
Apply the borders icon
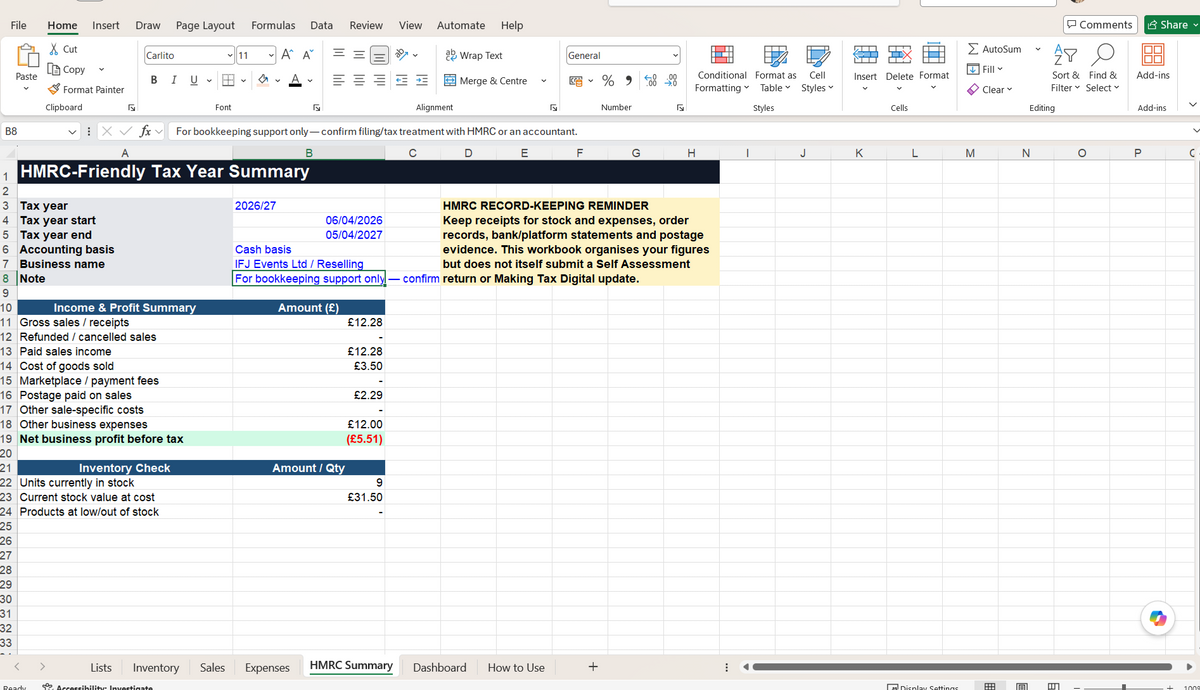click(228, 81)
